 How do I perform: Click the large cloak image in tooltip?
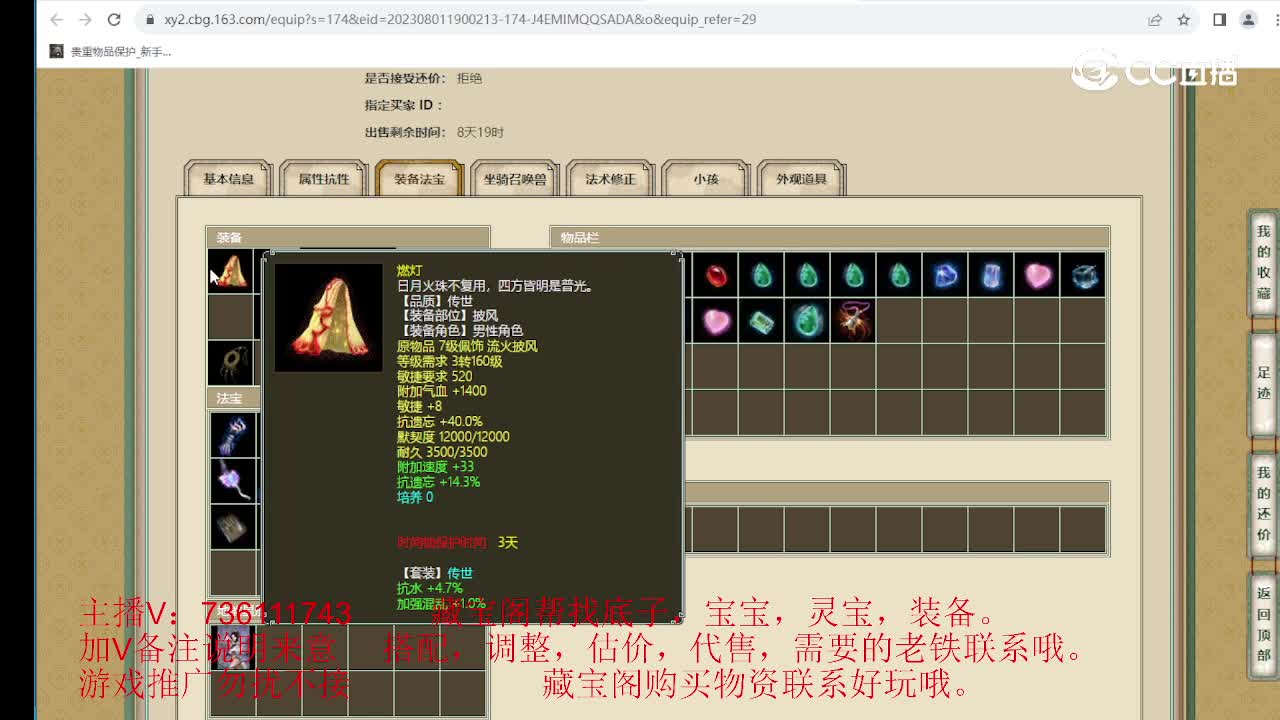pyautogui.click(x=328, y=317)
